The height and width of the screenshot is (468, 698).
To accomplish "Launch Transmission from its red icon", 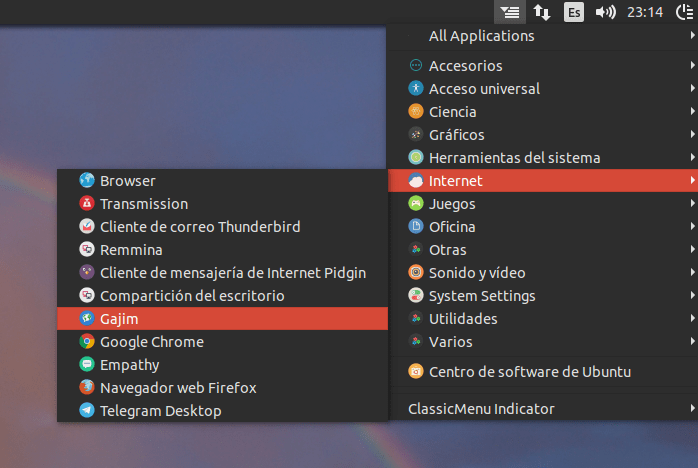I will pos(87,204).
